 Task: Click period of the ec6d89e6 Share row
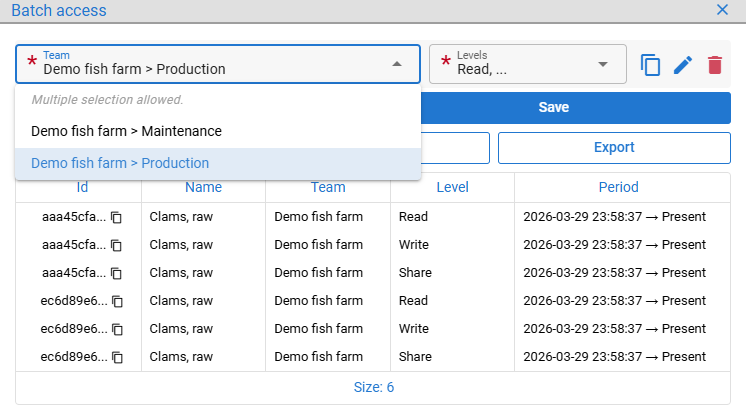pyautogui.click(x=614, y=357)
